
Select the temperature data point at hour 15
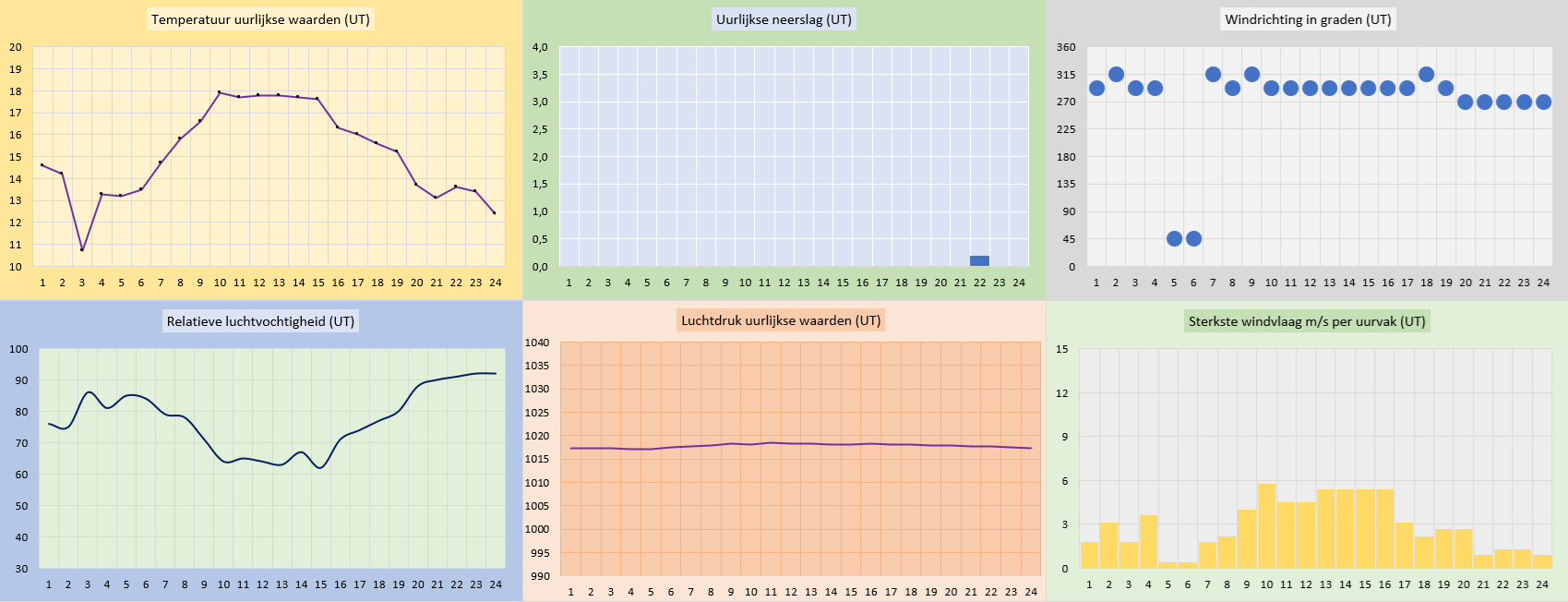click(x=317, y=99)
